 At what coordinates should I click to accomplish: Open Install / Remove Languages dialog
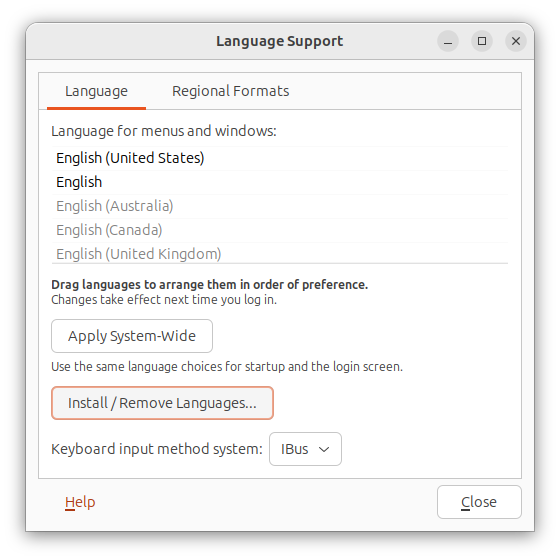click(162, 403)
